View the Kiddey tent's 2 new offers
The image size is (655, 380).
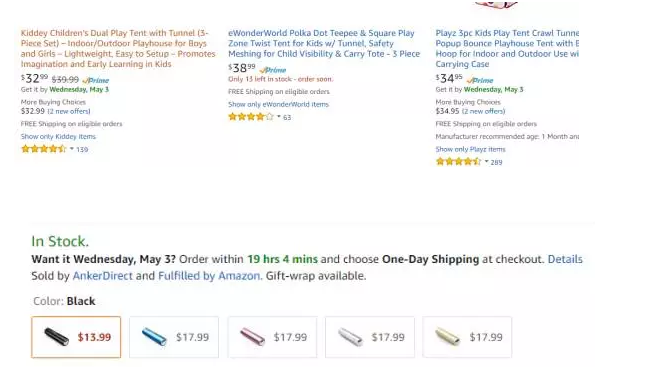(69, 111)
